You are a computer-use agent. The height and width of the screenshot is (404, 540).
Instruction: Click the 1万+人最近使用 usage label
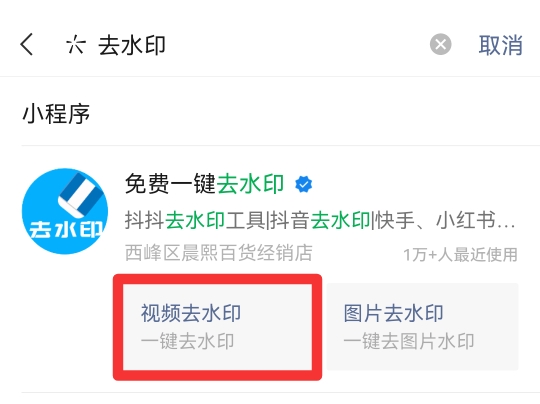[460, 255]
